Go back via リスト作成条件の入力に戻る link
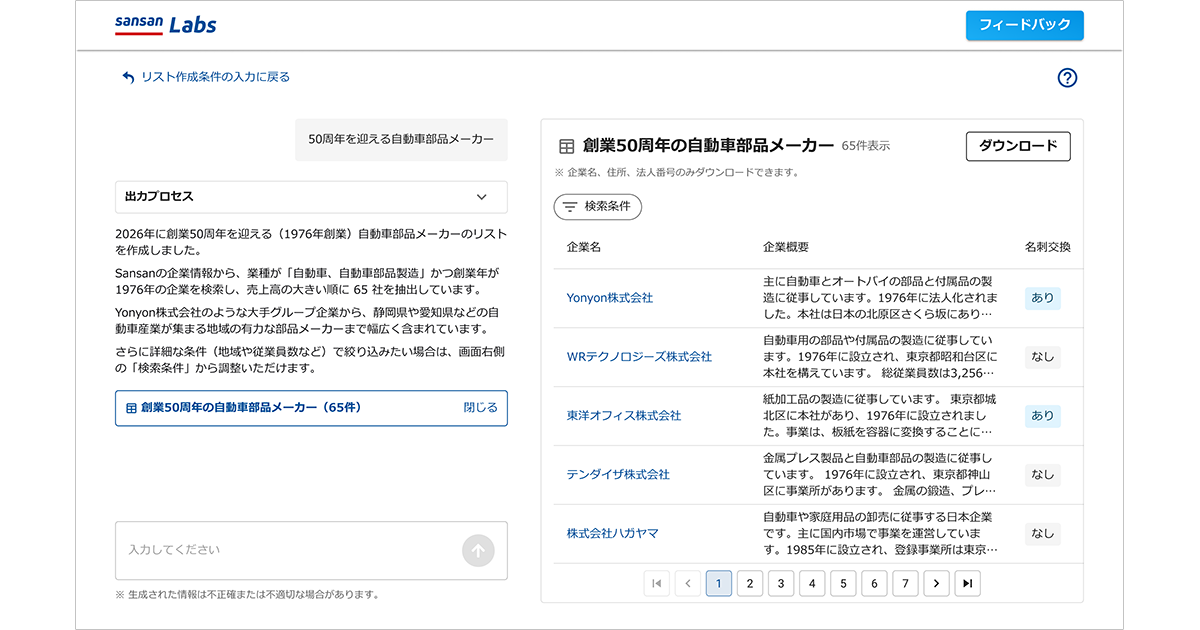Image resolution: width=1200 pixels, height=630 pixels. (206, 77)
